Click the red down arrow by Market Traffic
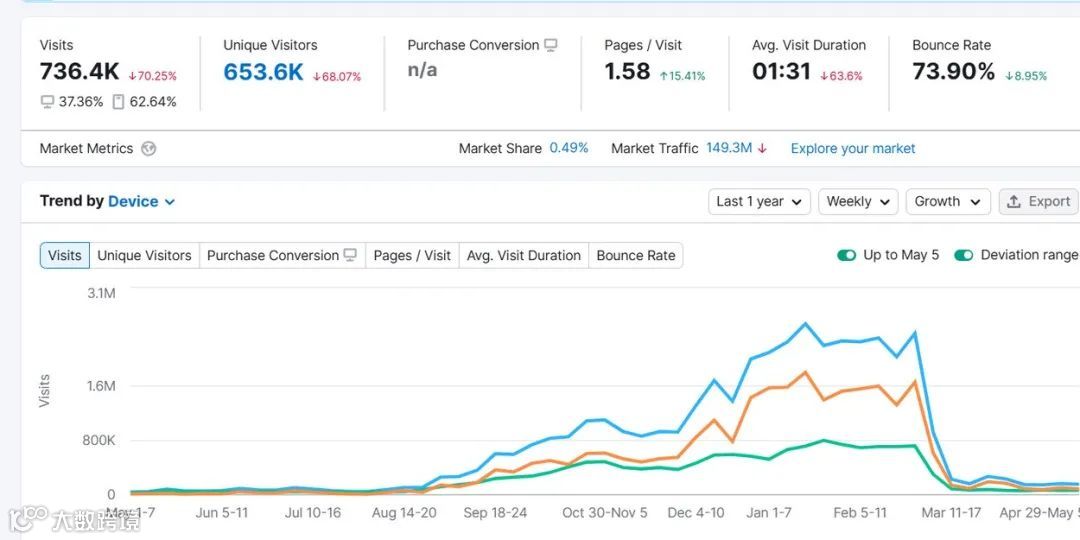 [762, 149]
